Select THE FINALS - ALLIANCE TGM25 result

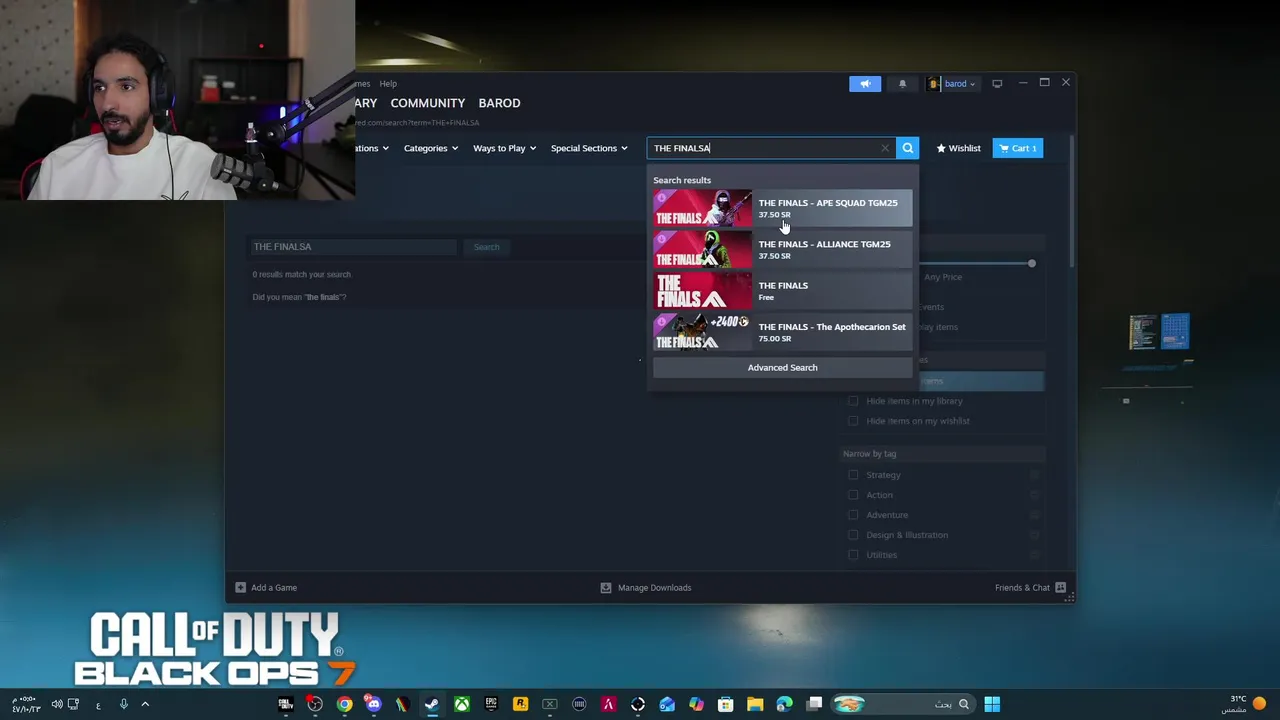(x=782, y=249)
